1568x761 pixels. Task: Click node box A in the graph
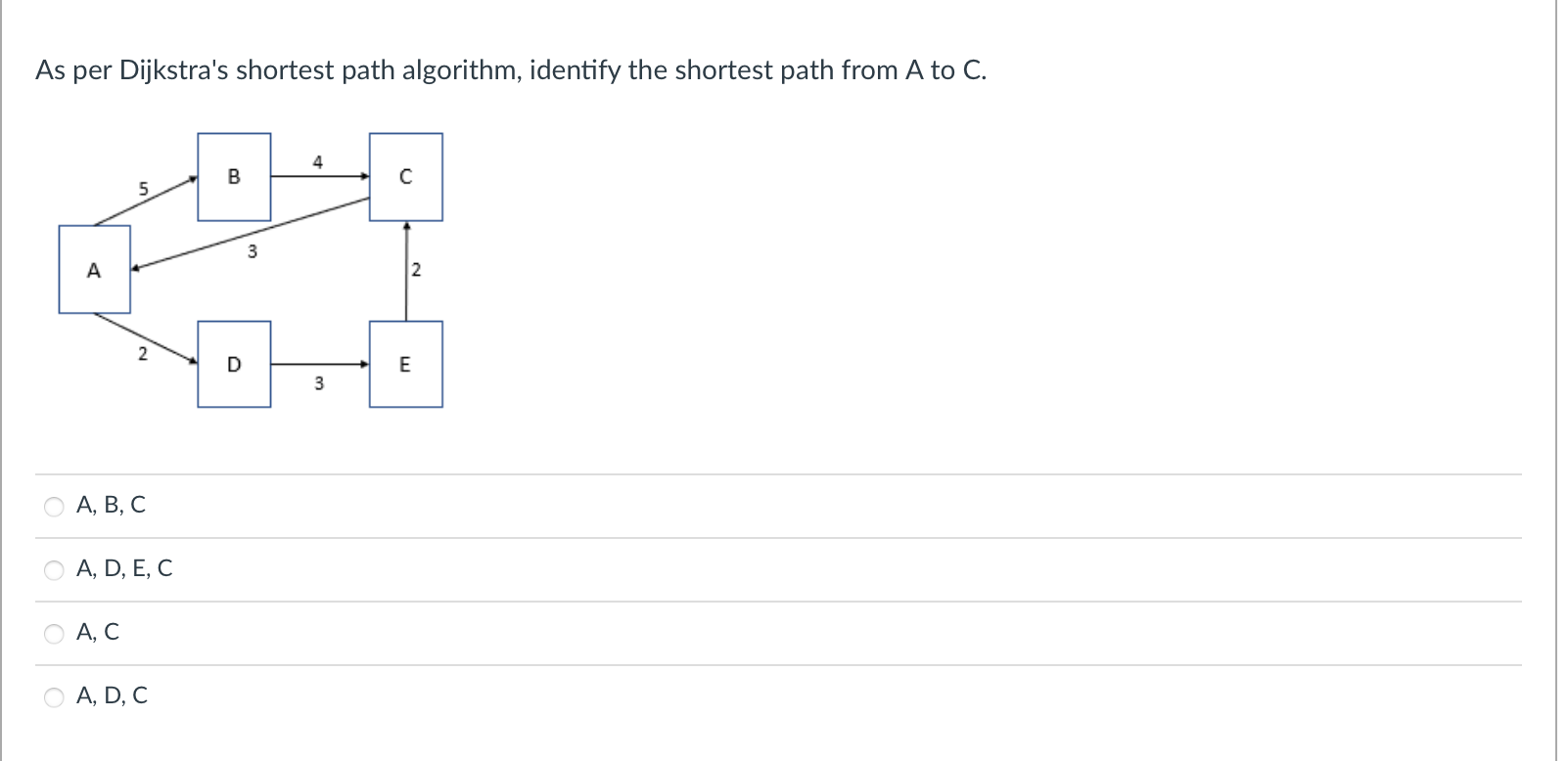pyautogui.click(x=95, y=270)
